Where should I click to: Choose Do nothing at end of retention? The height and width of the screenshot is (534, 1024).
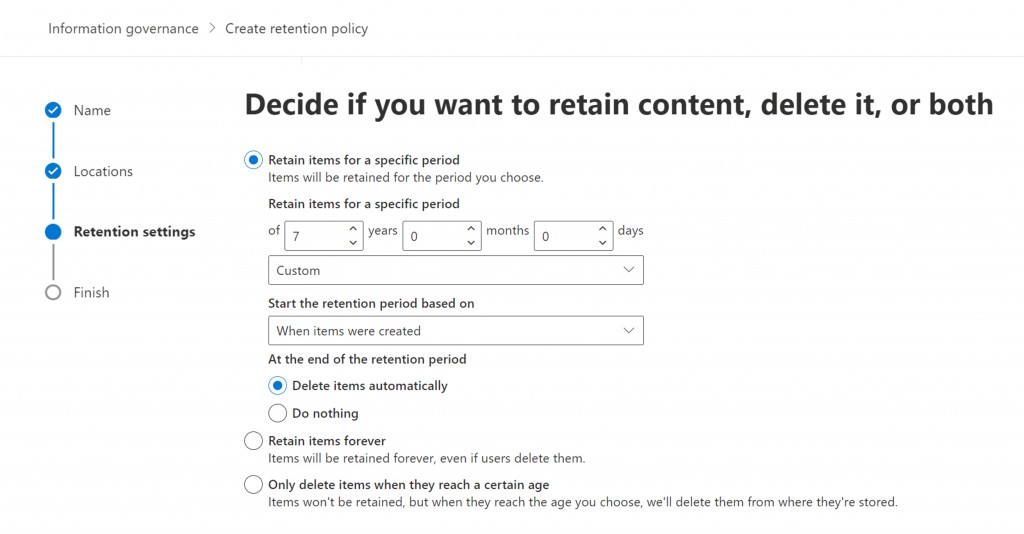point(278,413)
